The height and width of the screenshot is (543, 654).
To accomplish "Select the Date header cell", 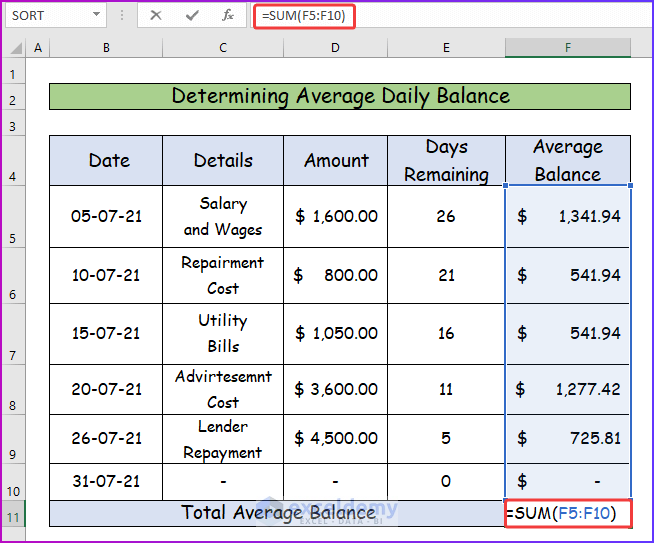I will click(x=108, y=160).
